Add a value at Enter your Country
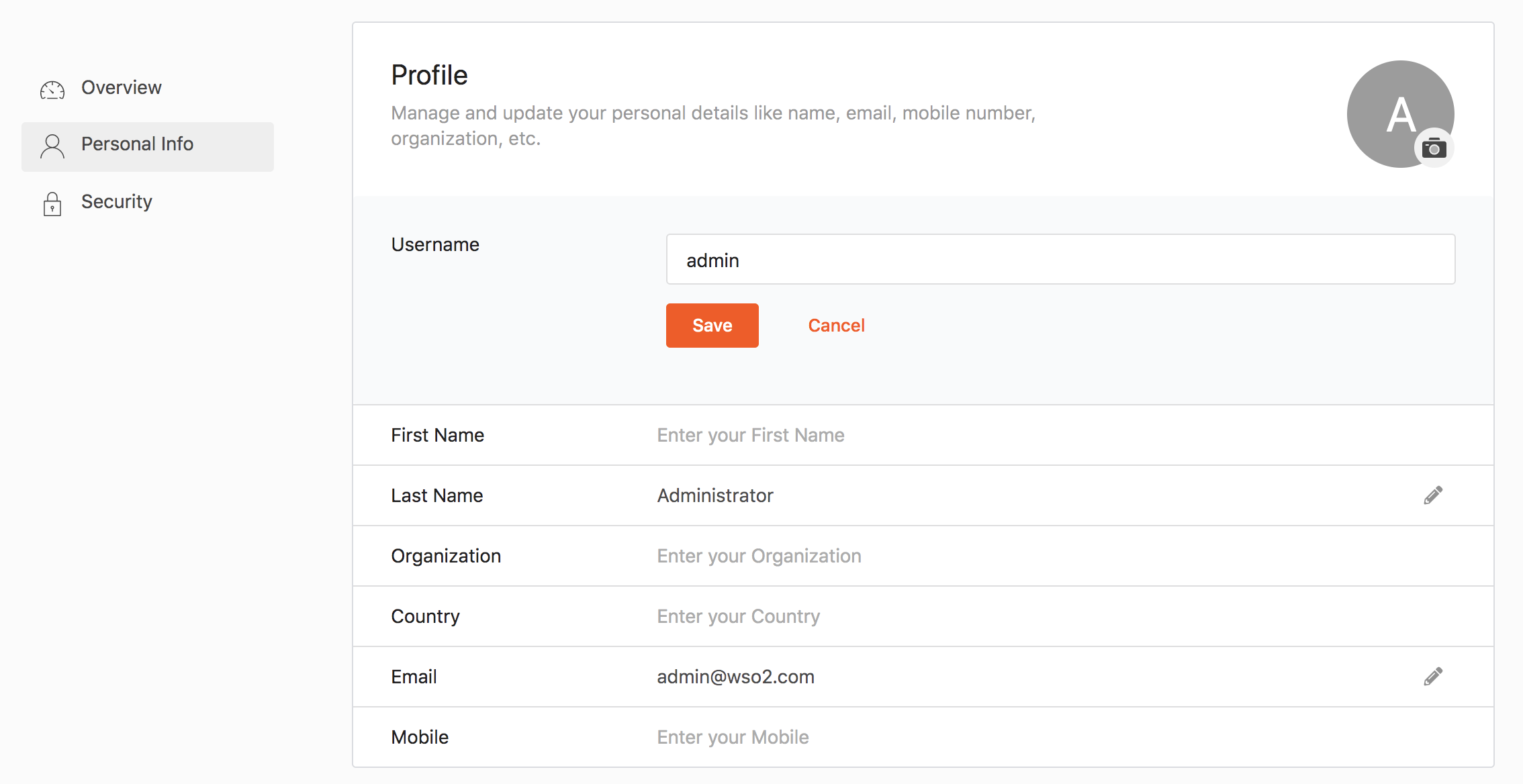1523x784 pixels. [x=739, y=616]
